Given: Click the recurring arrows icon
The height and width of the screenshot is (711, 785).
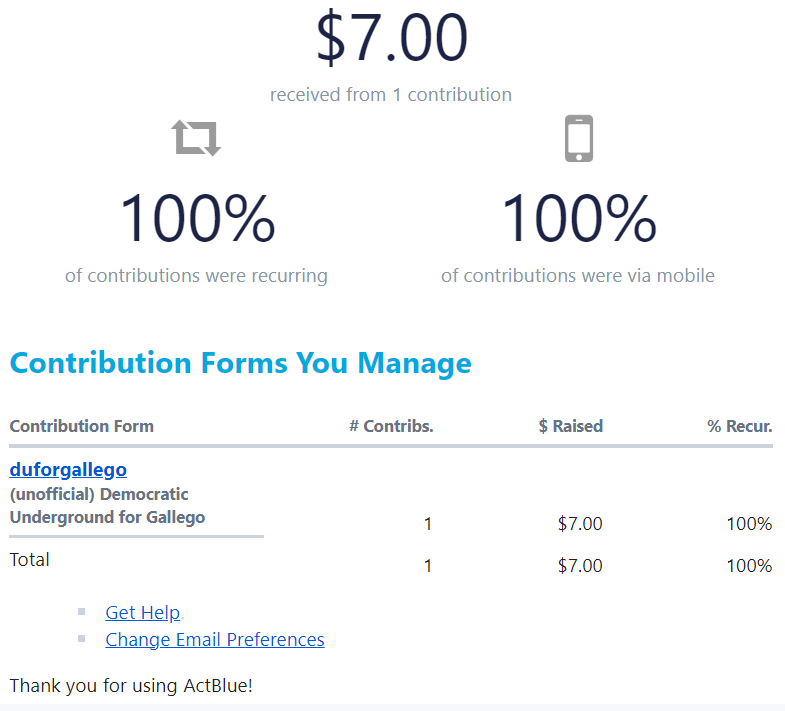Looking at the screenshot, I should click(196, 138).
